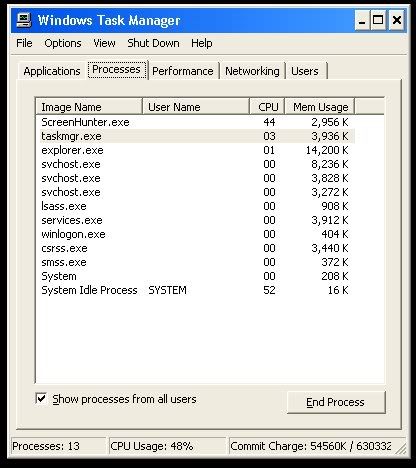Sort by the Mem Usage column header
416x468 pixels.
tap(320, 107)
